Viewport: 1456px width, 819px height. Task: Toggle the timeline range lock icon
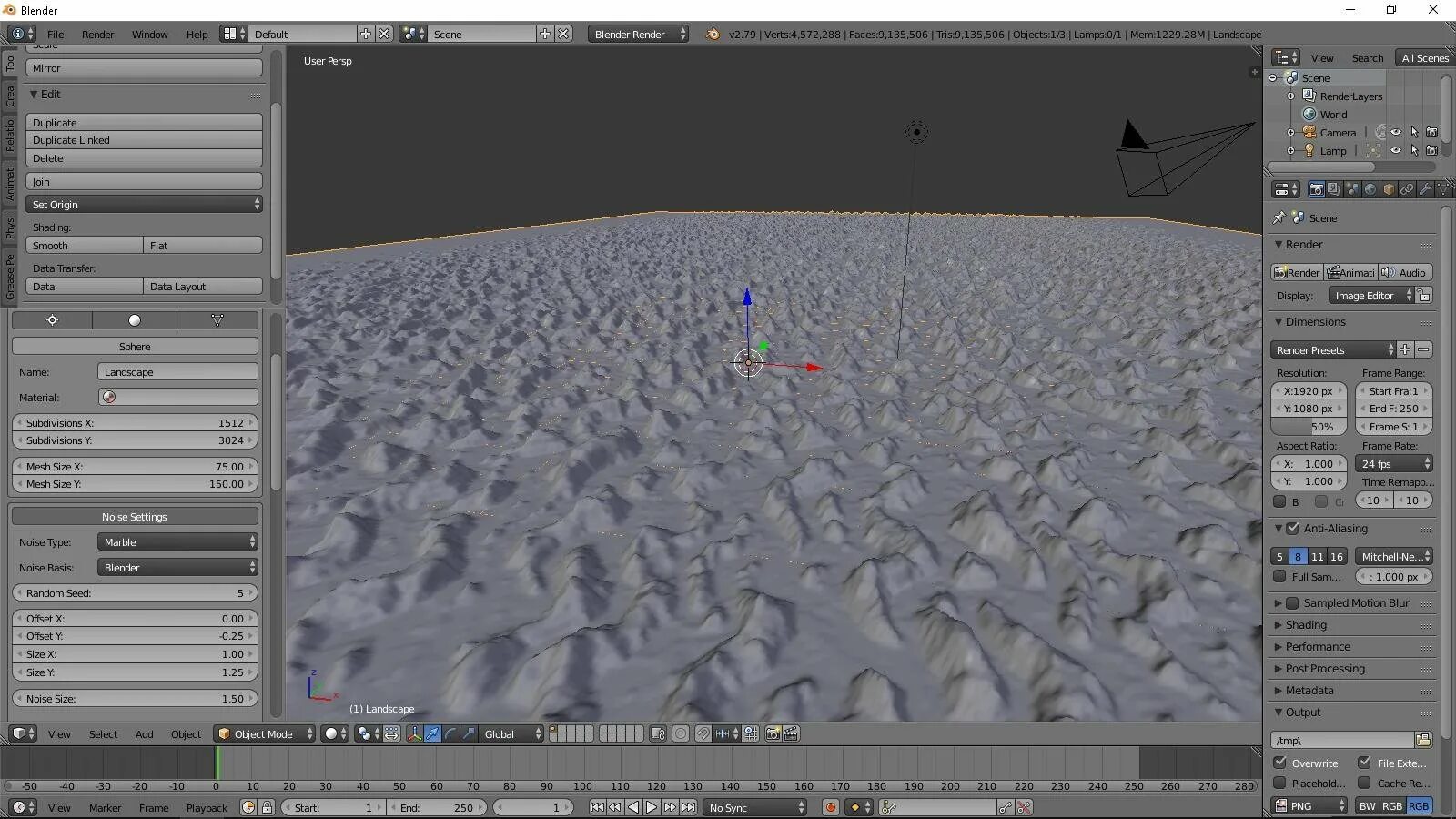(267, 807)
